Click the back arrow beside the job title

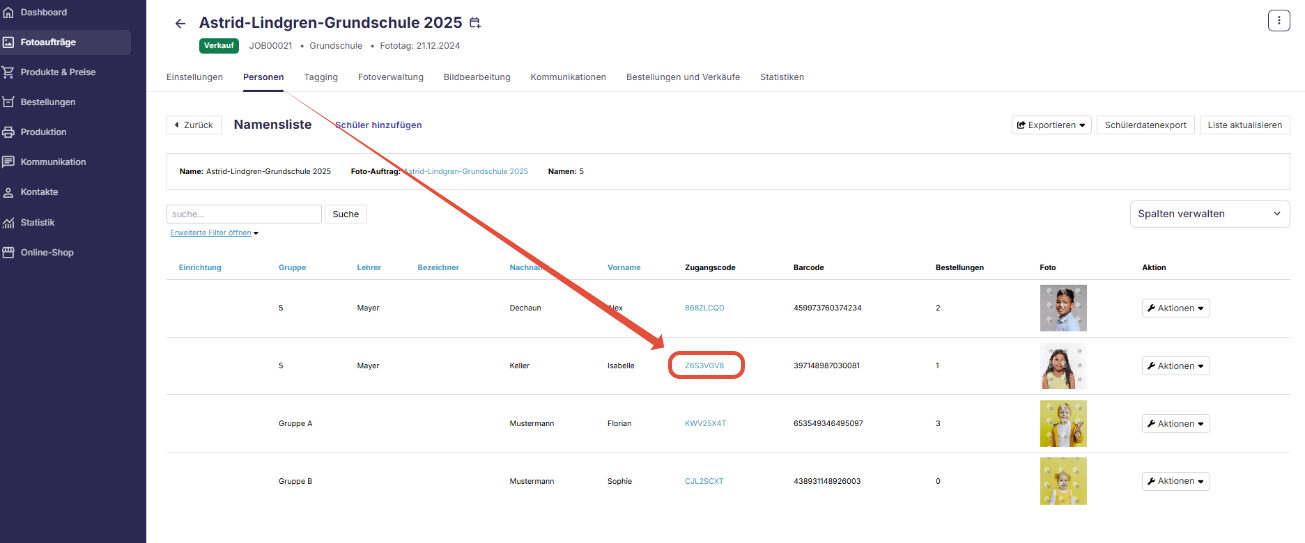(x=180, y=23)
